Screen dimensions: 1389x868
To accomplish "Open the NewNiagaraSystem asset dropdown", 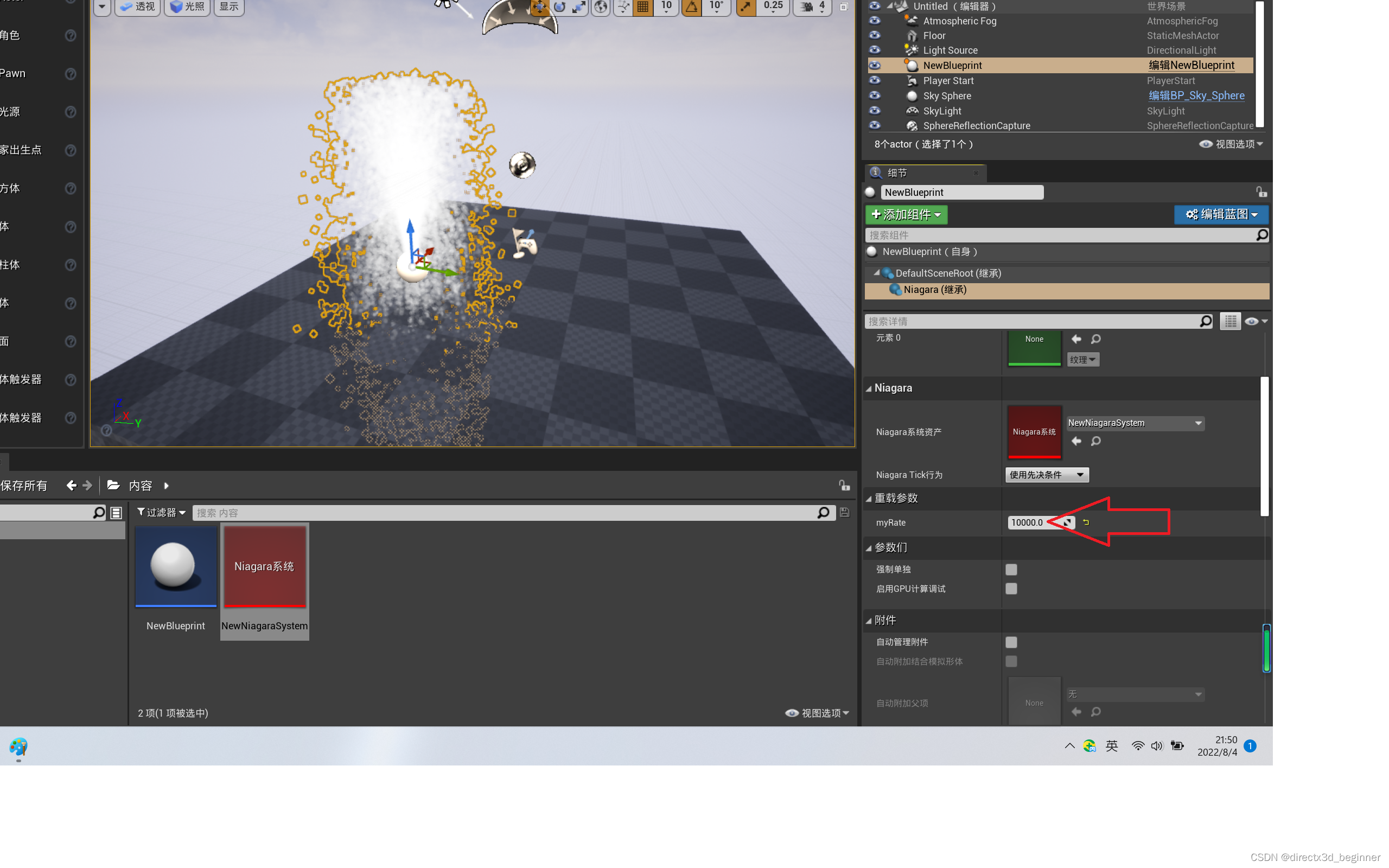I will [x=1135, y=423].
